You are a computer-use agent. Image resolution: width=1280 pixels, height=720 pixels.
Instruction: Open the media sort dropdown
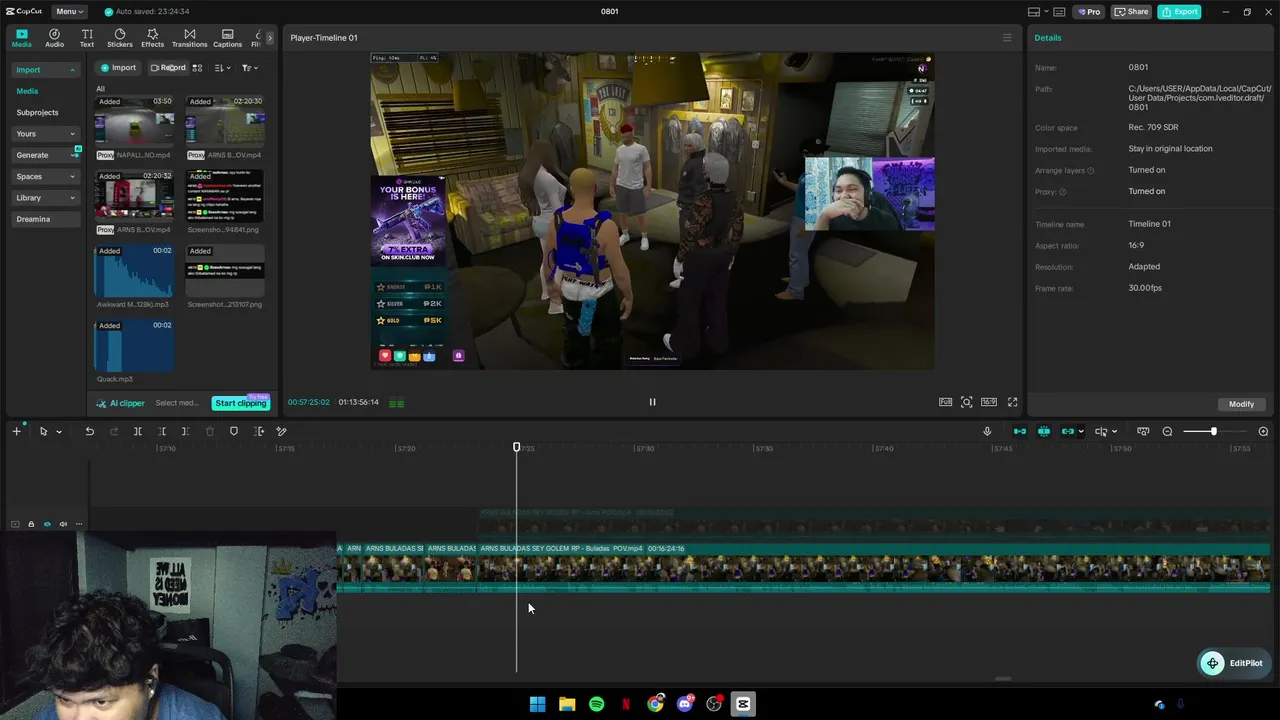pos(223,68)
